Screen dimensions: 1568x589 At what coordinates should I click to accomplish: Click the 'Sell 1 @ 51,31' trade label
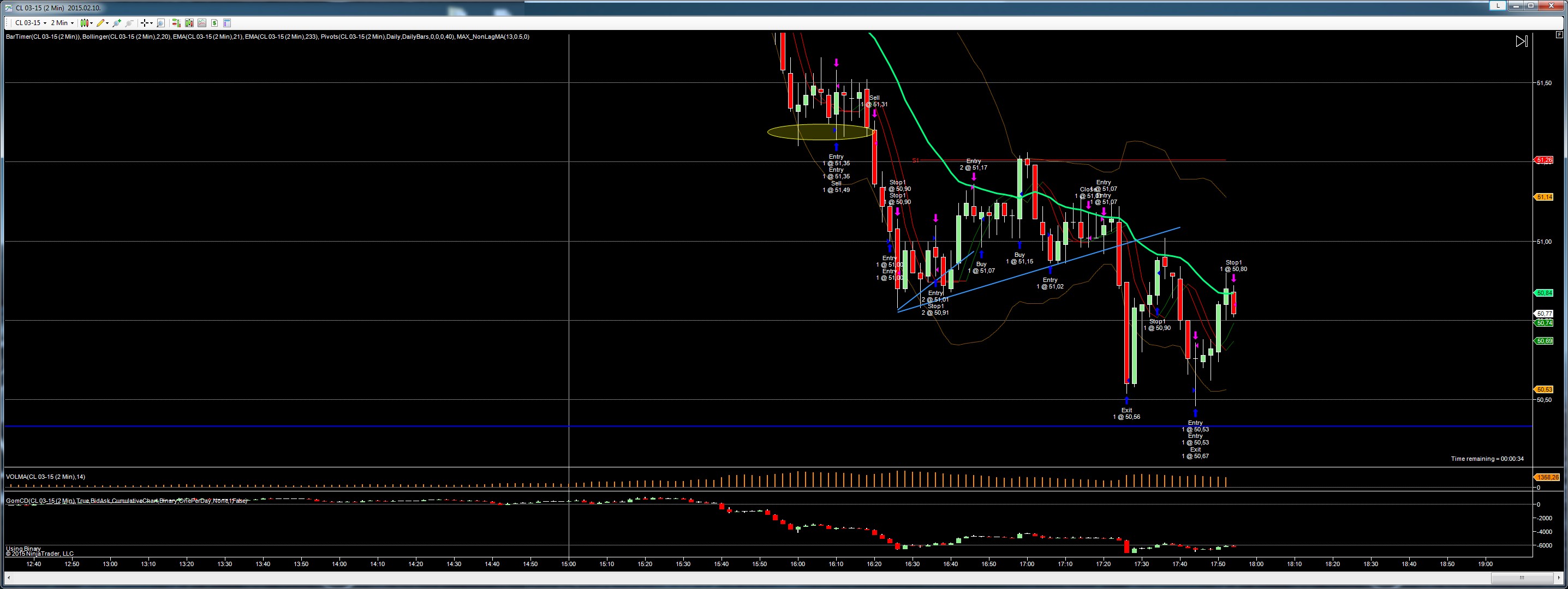(x=874, y=101)
